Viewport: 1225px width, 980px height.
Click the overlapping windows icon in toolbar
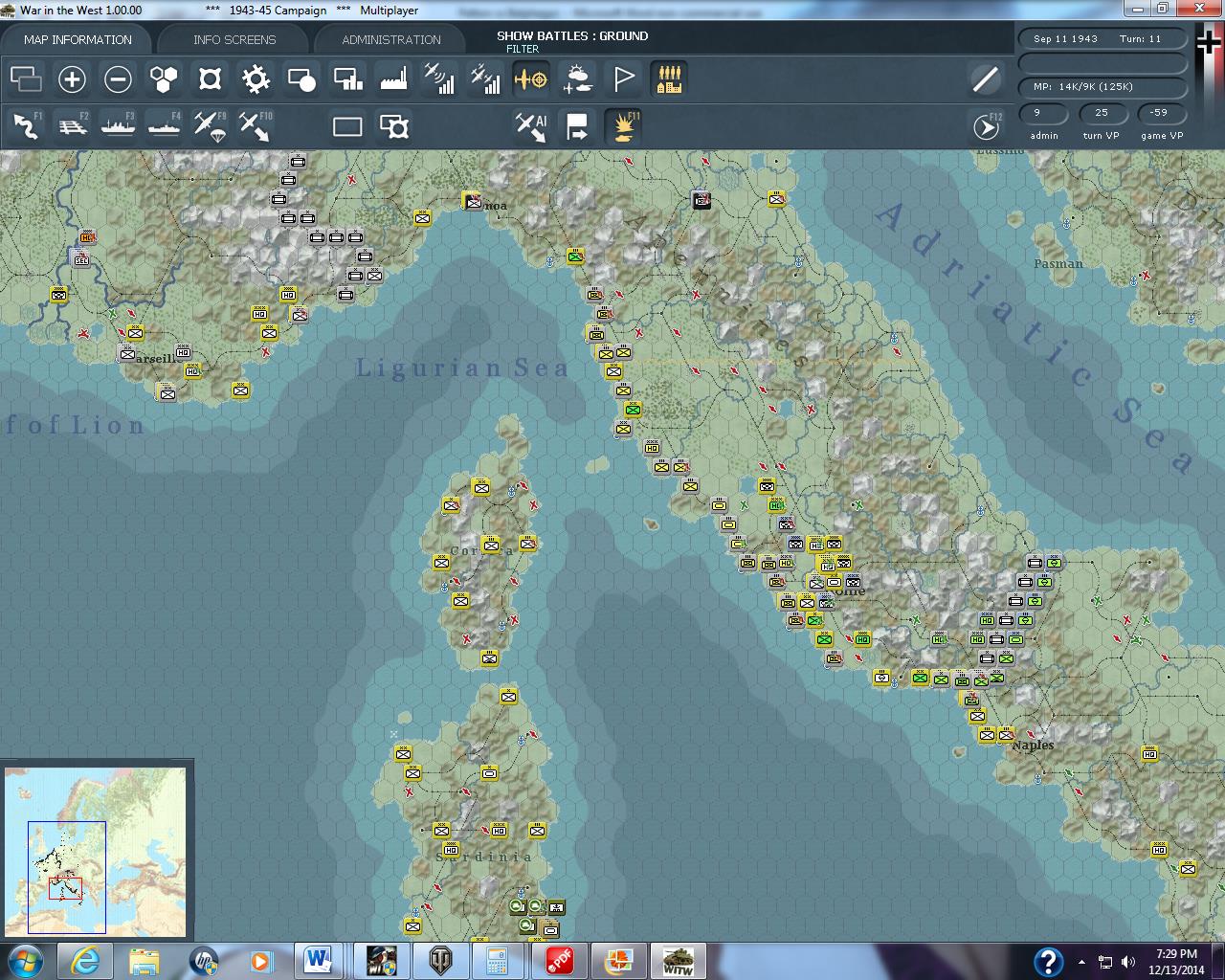coord(26,79)
